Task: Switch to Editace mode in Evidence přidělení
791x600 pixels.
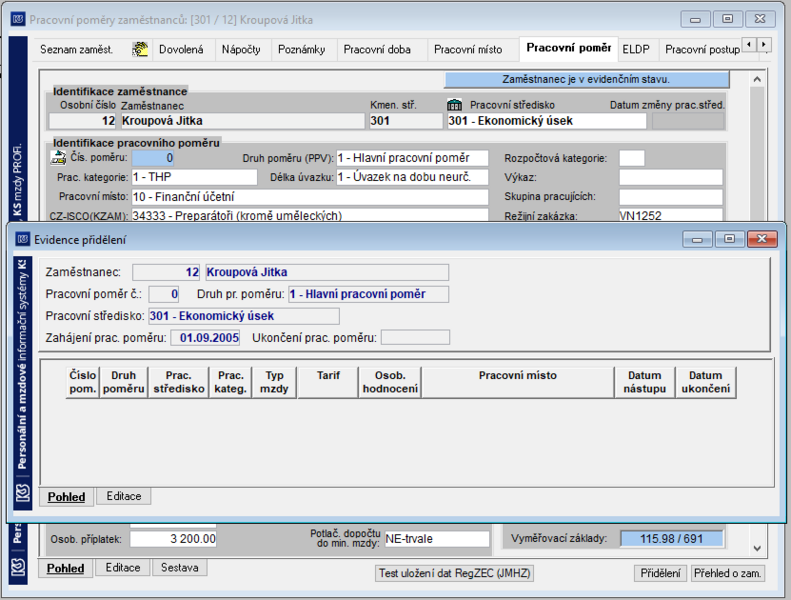Action: (124, 496)
